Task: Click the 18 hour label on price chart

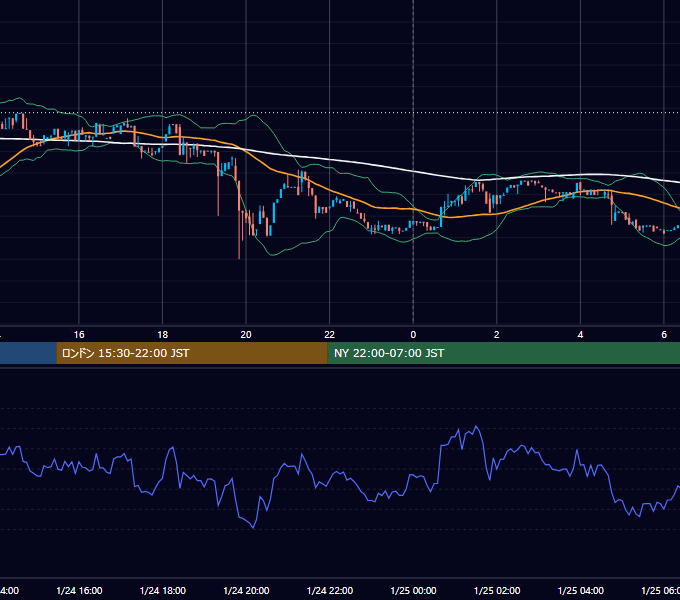Action: click(x=162, y=335)
